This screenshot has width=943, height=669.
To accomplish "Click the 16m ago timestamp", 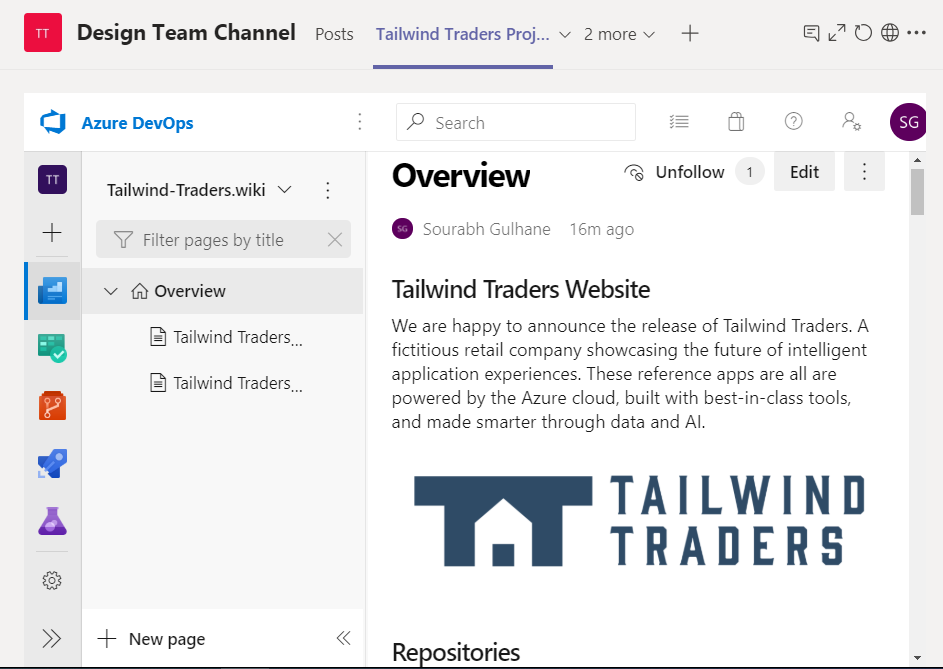I will pyautogui.click(x=602, y=229).
